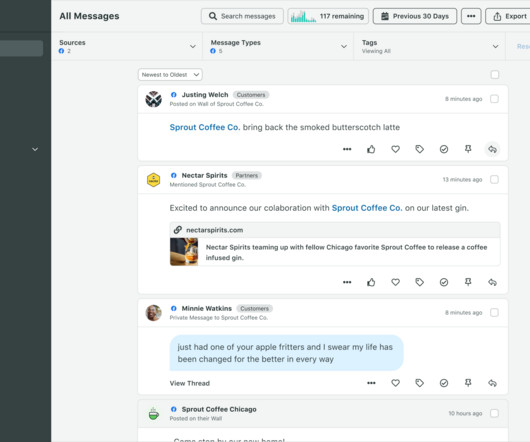Click the apple fritters message bubble
530x442 pixels.
tap(286, 353)
